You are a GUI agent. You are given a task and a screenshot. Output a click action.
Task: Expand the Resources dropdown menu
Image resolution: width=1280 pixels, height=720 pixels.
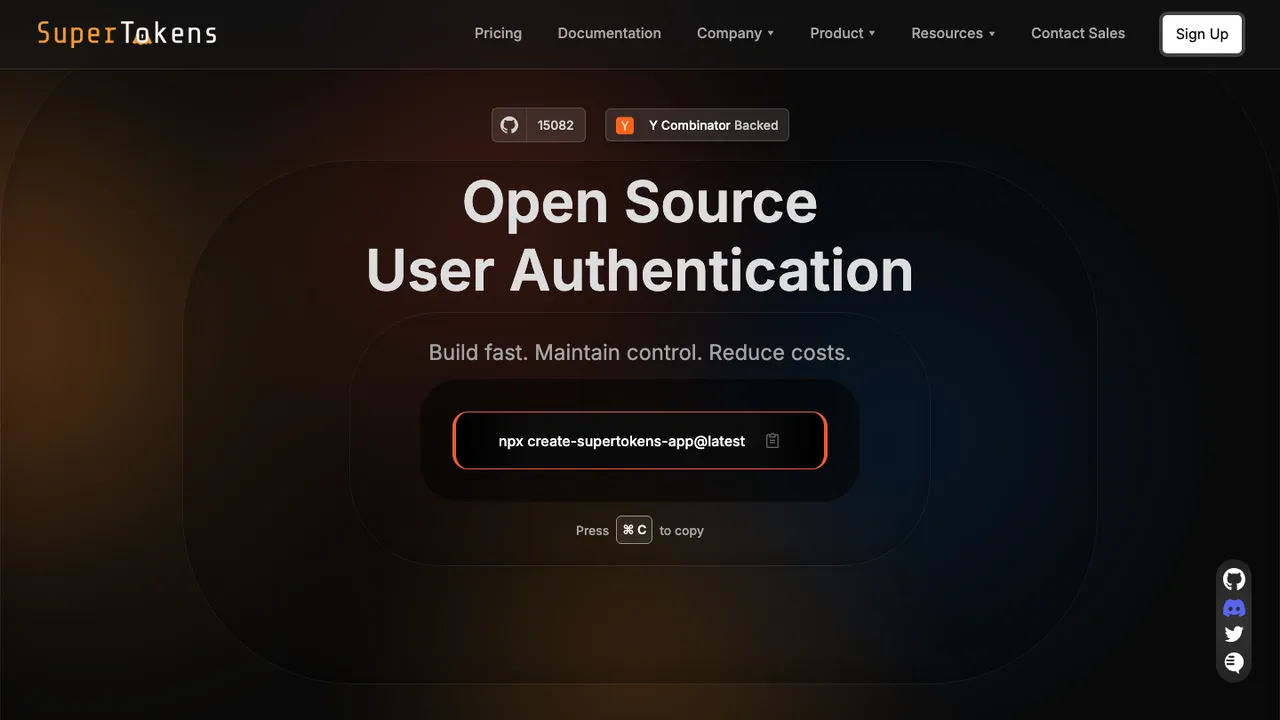[x=953, y=33]
